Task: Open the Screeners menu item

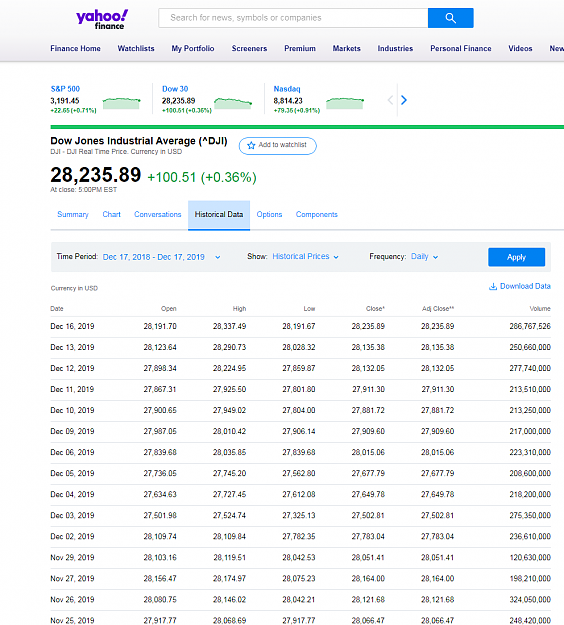Action: pos(250,49)
